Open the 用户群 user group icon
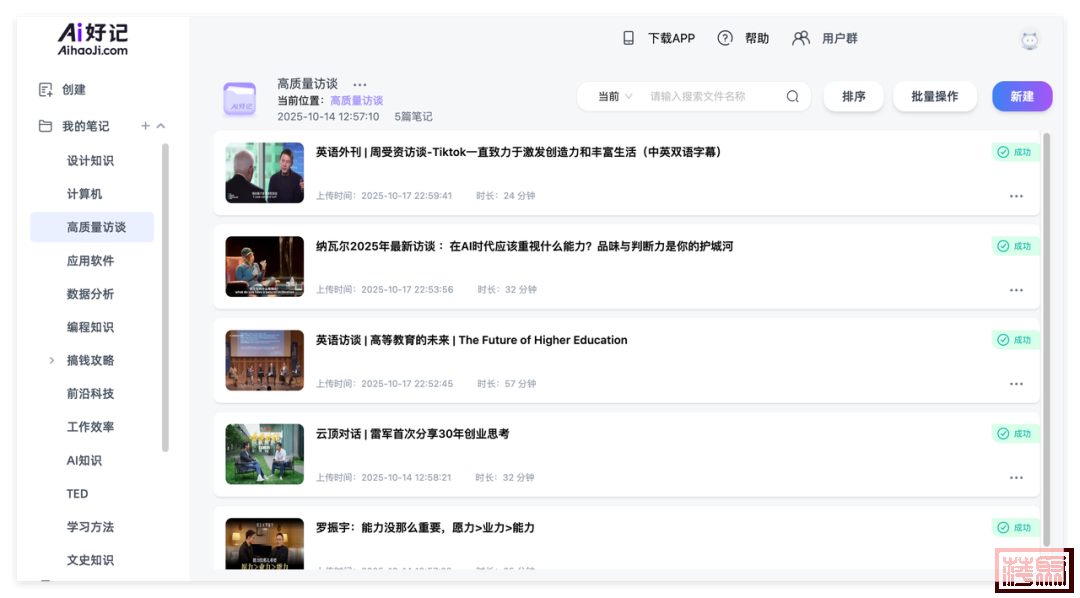Image resolution: width=1080 pixels, height=598 pixels. 801,38
